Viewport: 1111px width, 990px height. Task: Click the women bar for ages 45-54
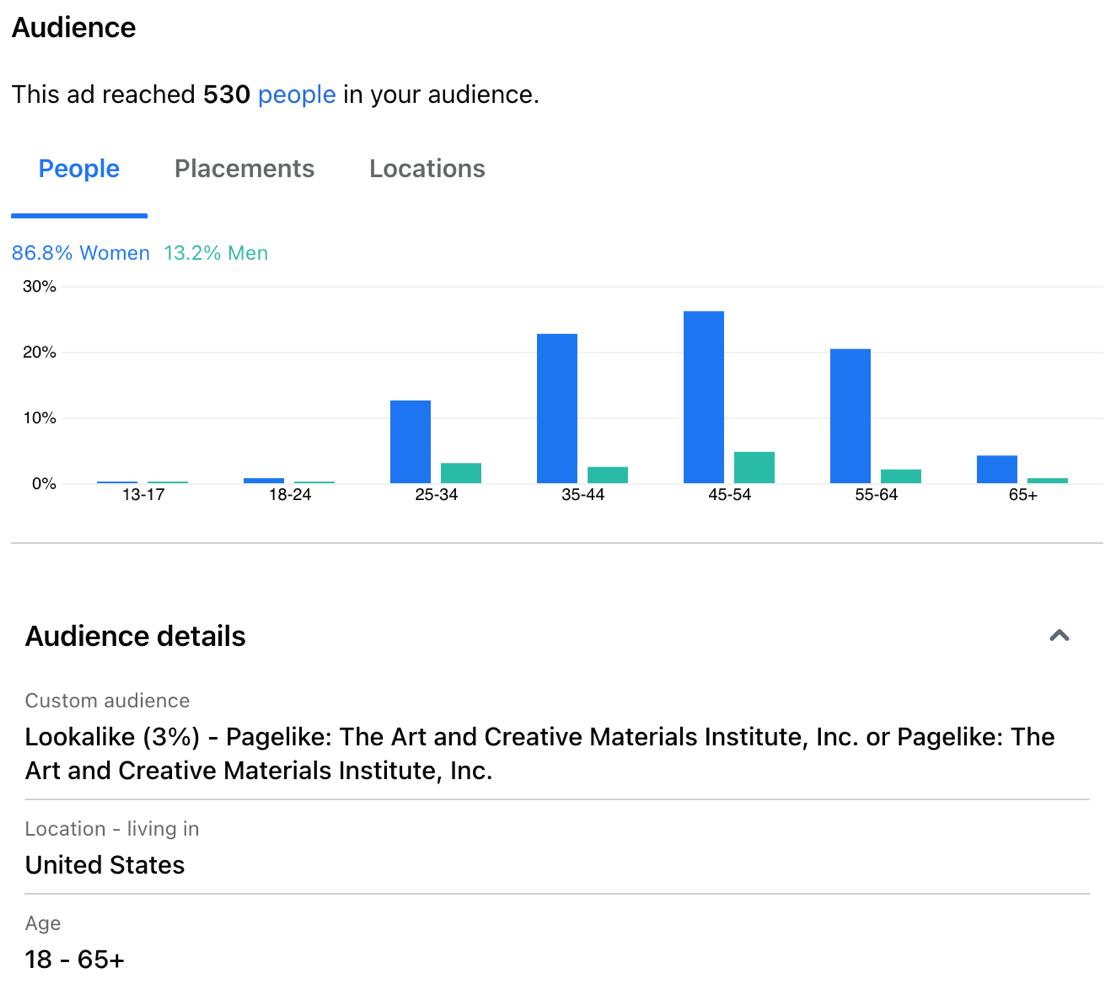[704, 398]
